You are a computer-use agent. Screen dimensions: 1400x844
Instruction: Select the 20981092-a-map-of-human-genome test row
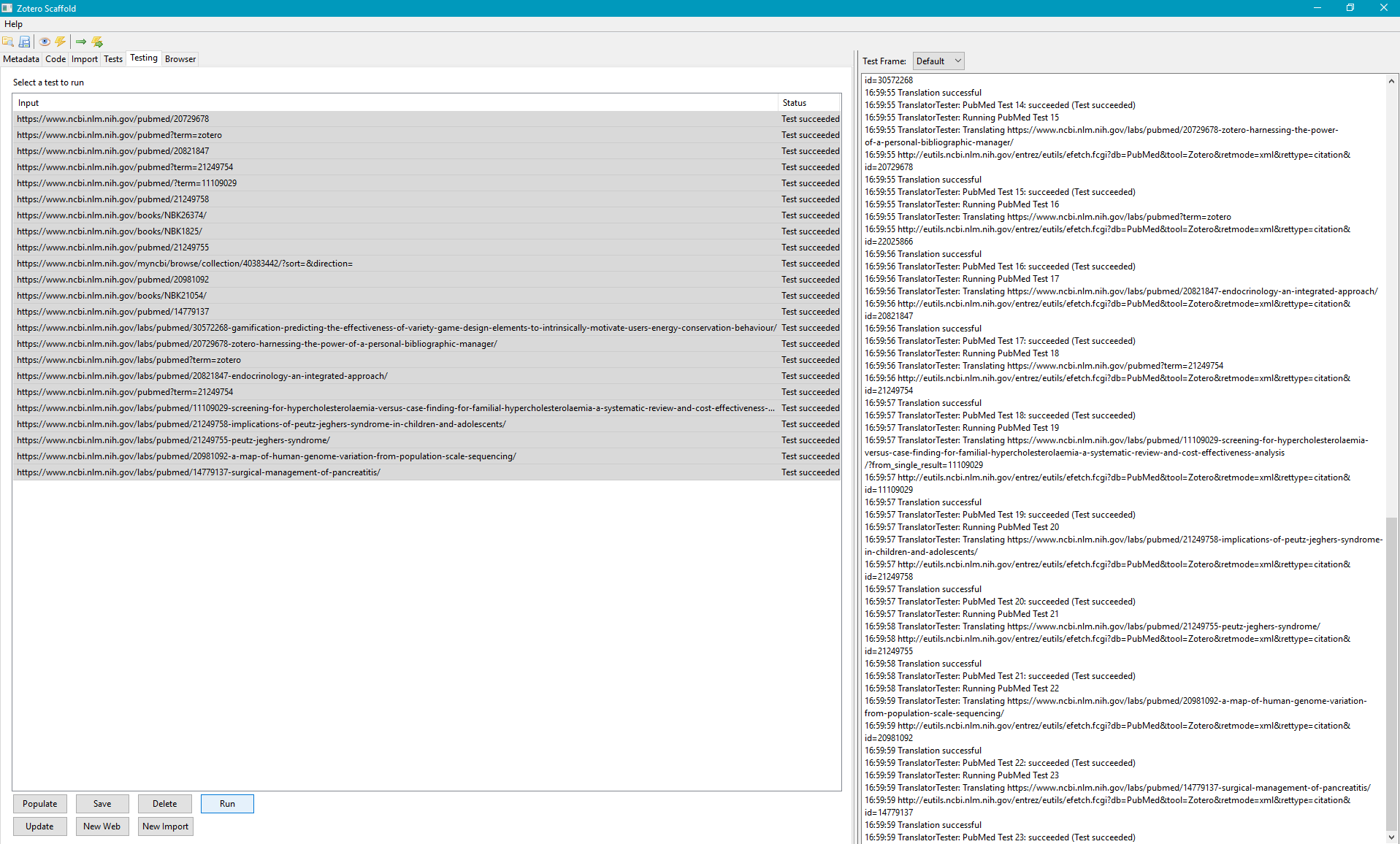coord(427,456)
